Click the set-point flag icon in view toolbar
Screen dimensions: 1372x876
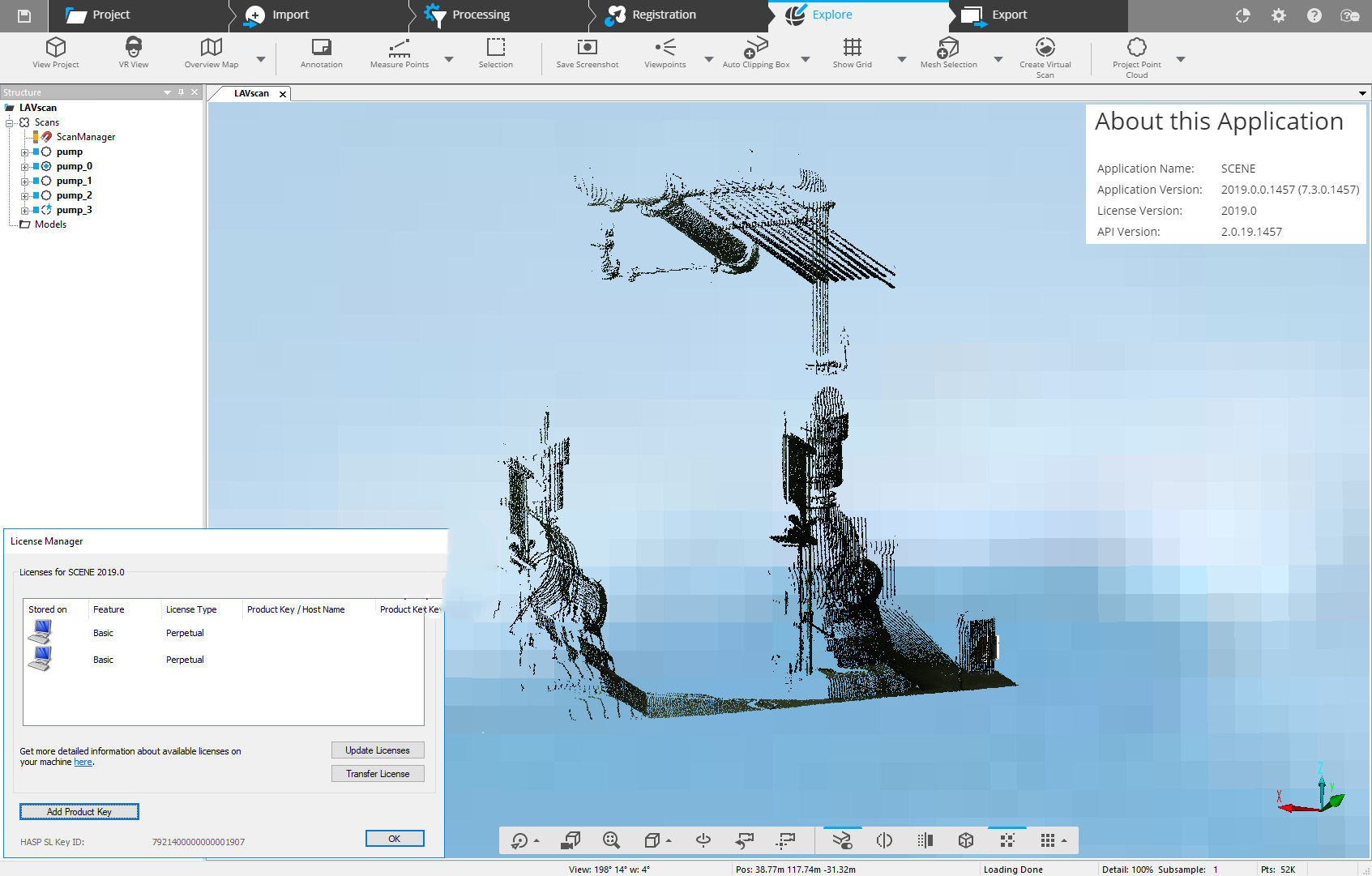(x=785, y=841)
